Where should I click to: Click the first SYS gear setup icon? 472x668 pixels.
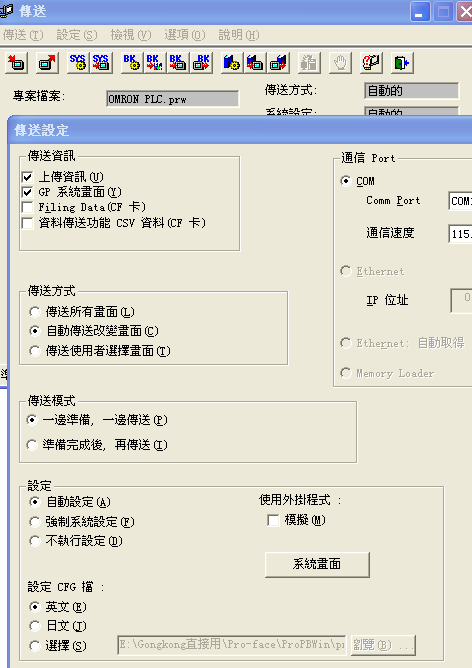(x=78, y=63)
